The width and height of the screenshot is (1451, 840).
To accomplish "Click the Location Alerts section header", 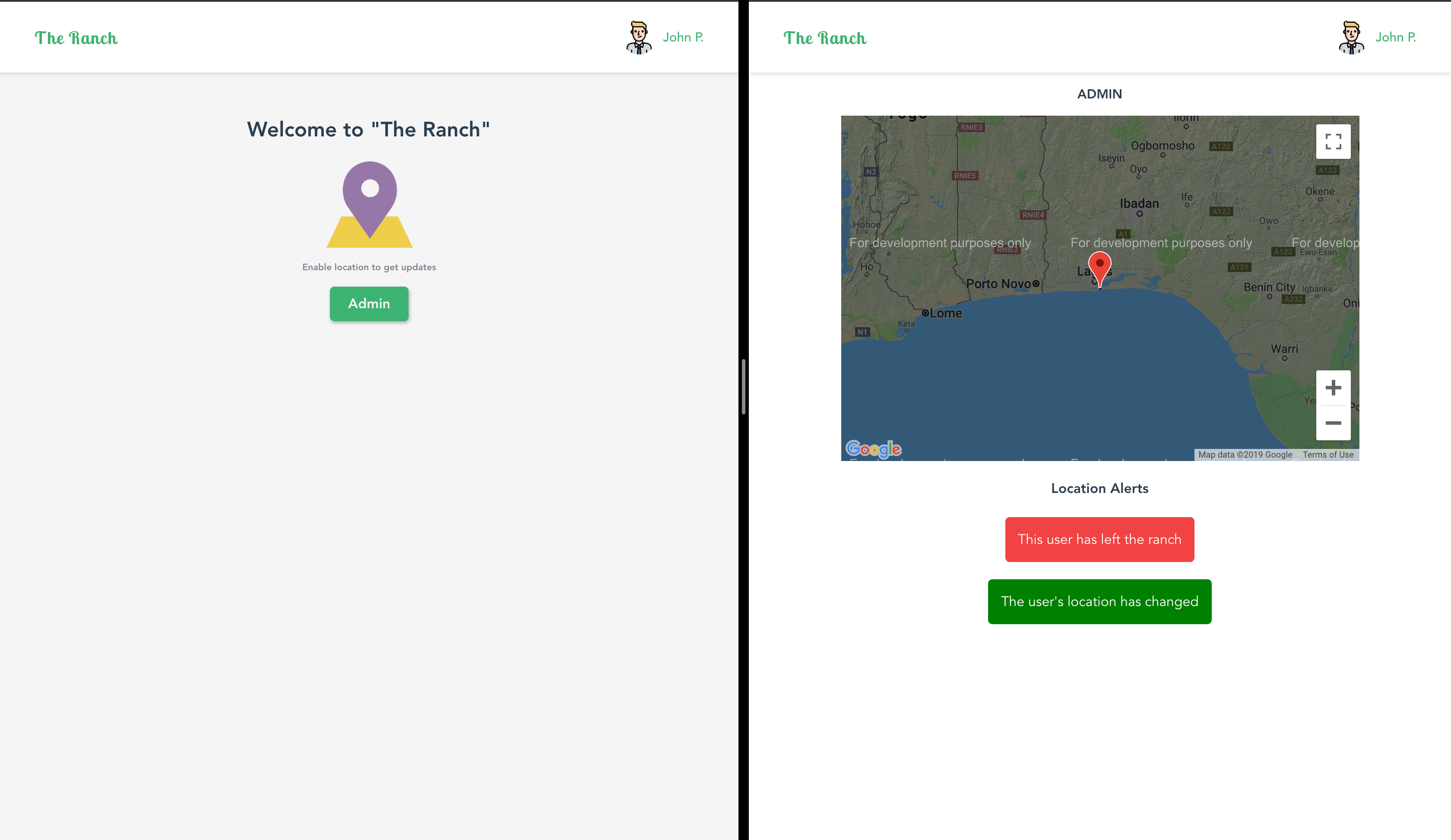I will (x=1099, y=488).
